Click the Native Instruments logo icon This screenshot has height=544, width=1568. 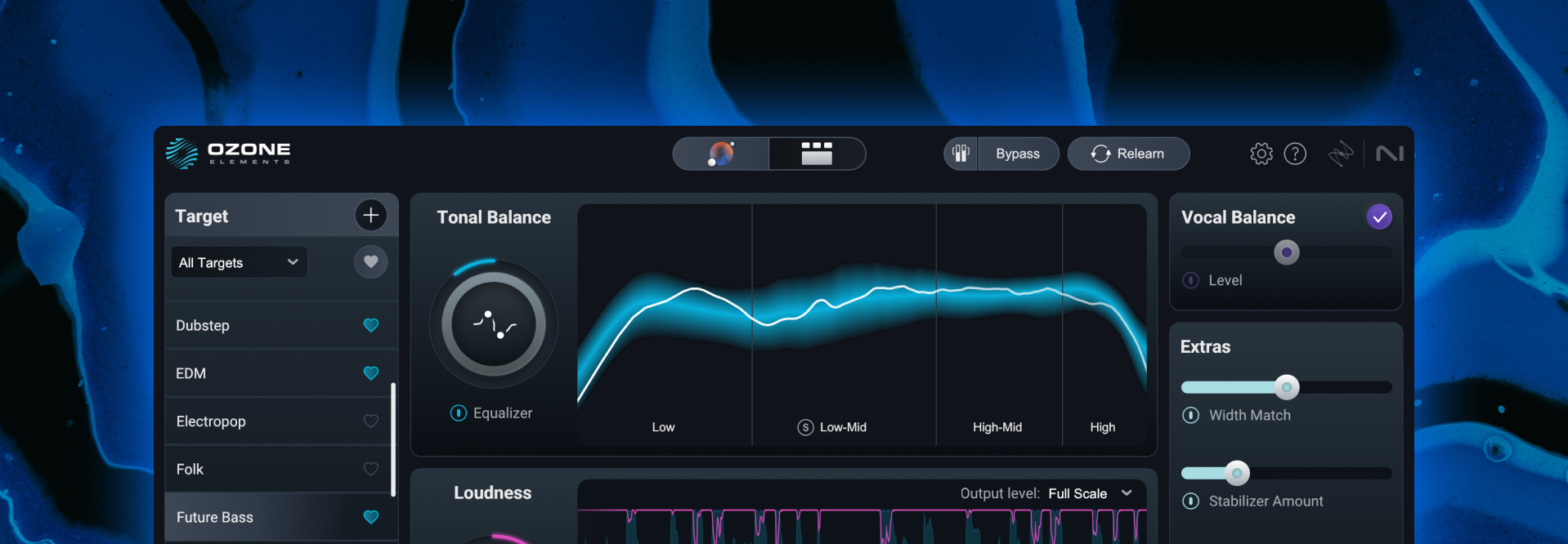pyautogui.click(x=1390, y=154)
